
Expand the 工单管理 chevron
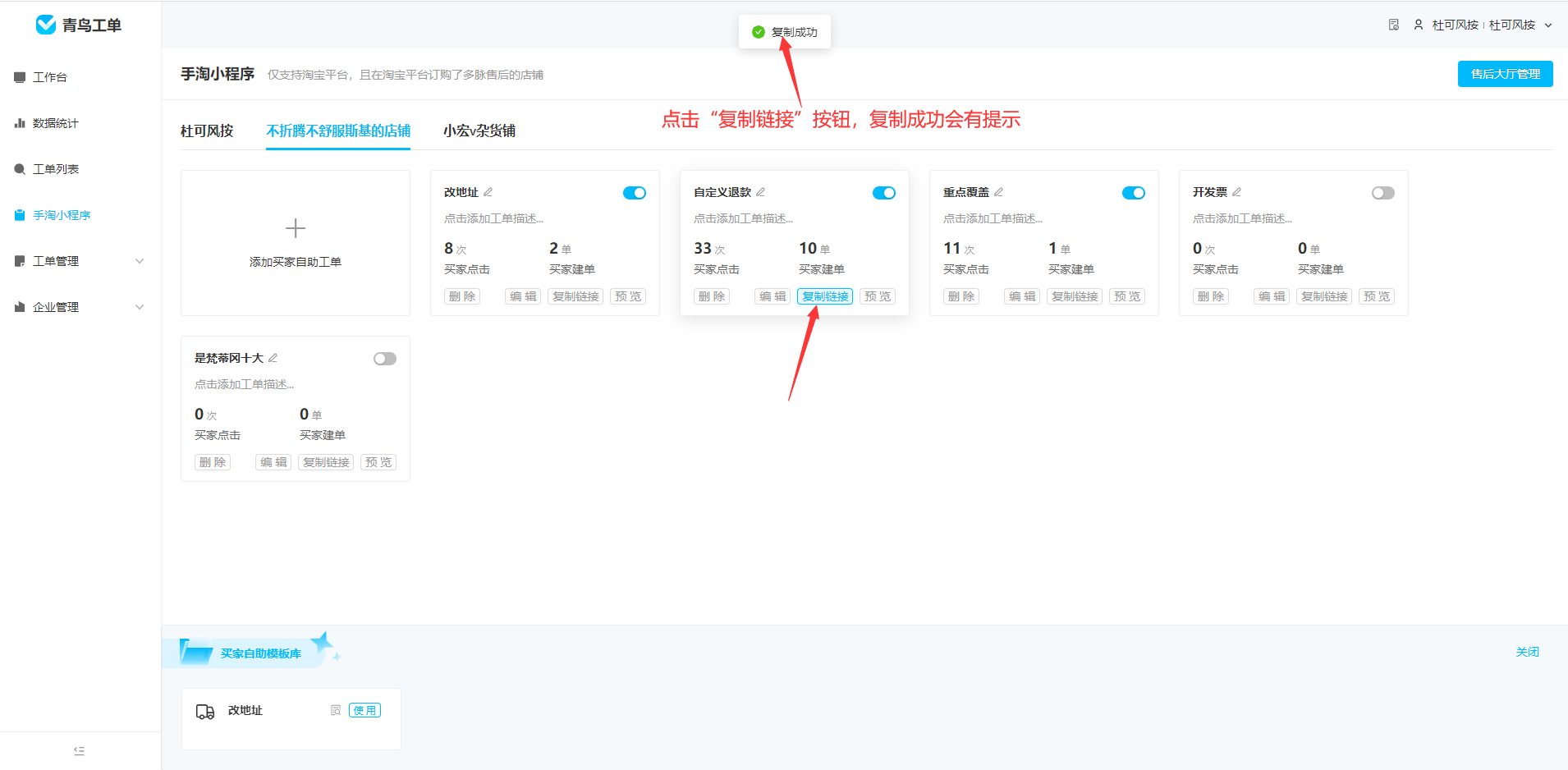coord(140,261)
